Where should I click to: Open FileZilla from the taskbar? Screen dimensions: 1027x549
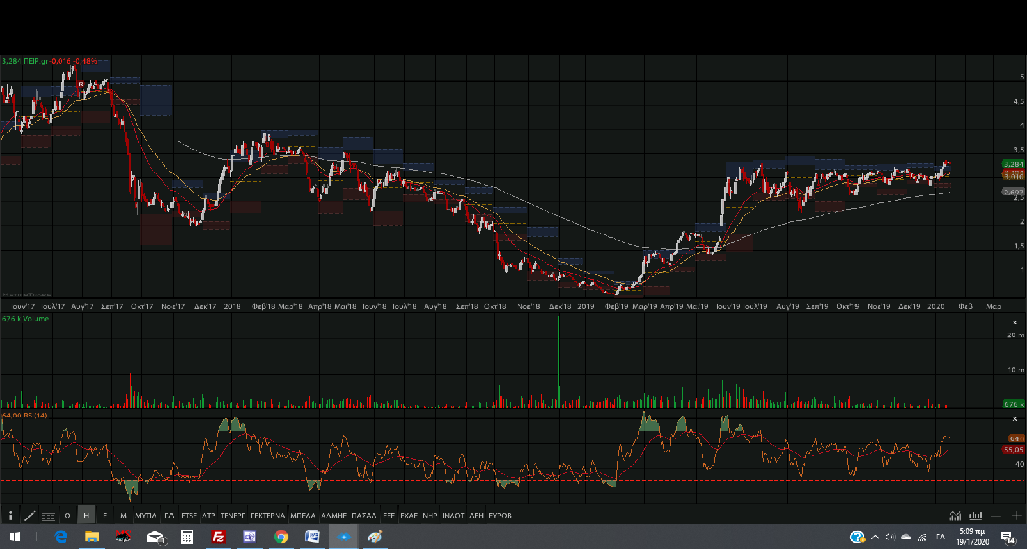pyautogui.click(x=217, y=537)
